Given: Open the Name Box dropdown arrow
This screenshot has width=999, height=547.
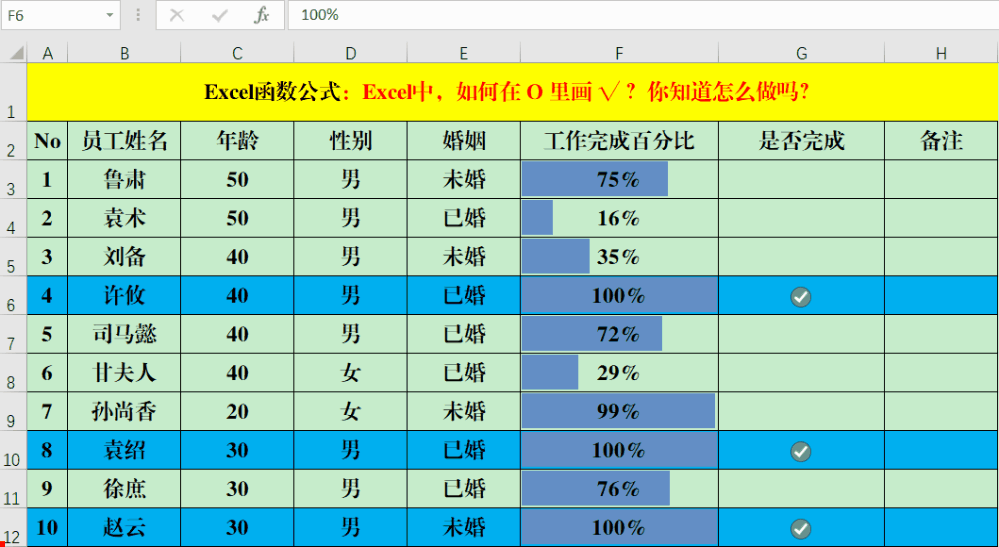Looking at the screenshot, I should tap(110, 15).
